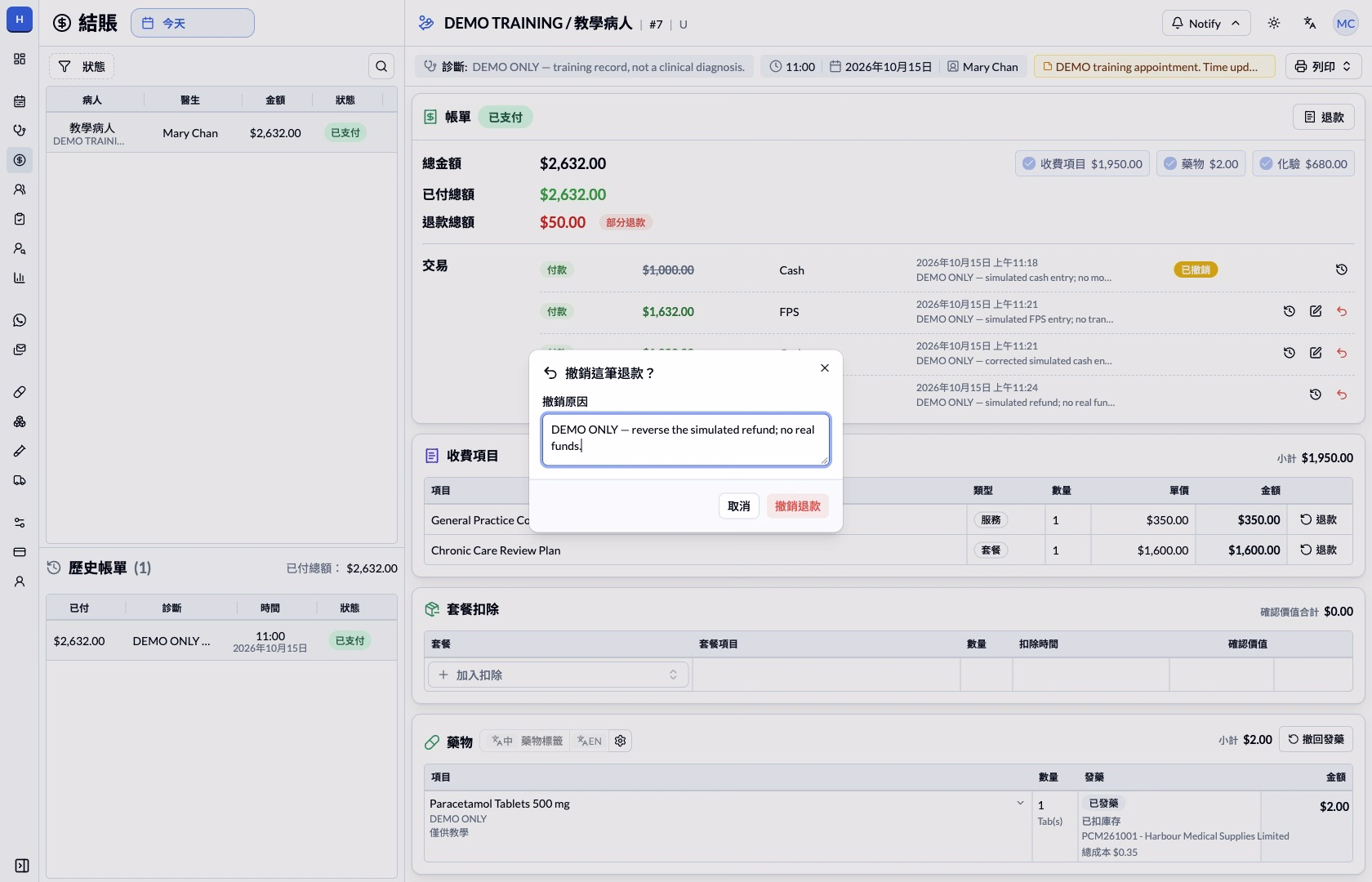
Task: Toggle the 收費項目 $1,950.00 checkbox chip
Action: pyautogui.click(x=1082, y=163)
